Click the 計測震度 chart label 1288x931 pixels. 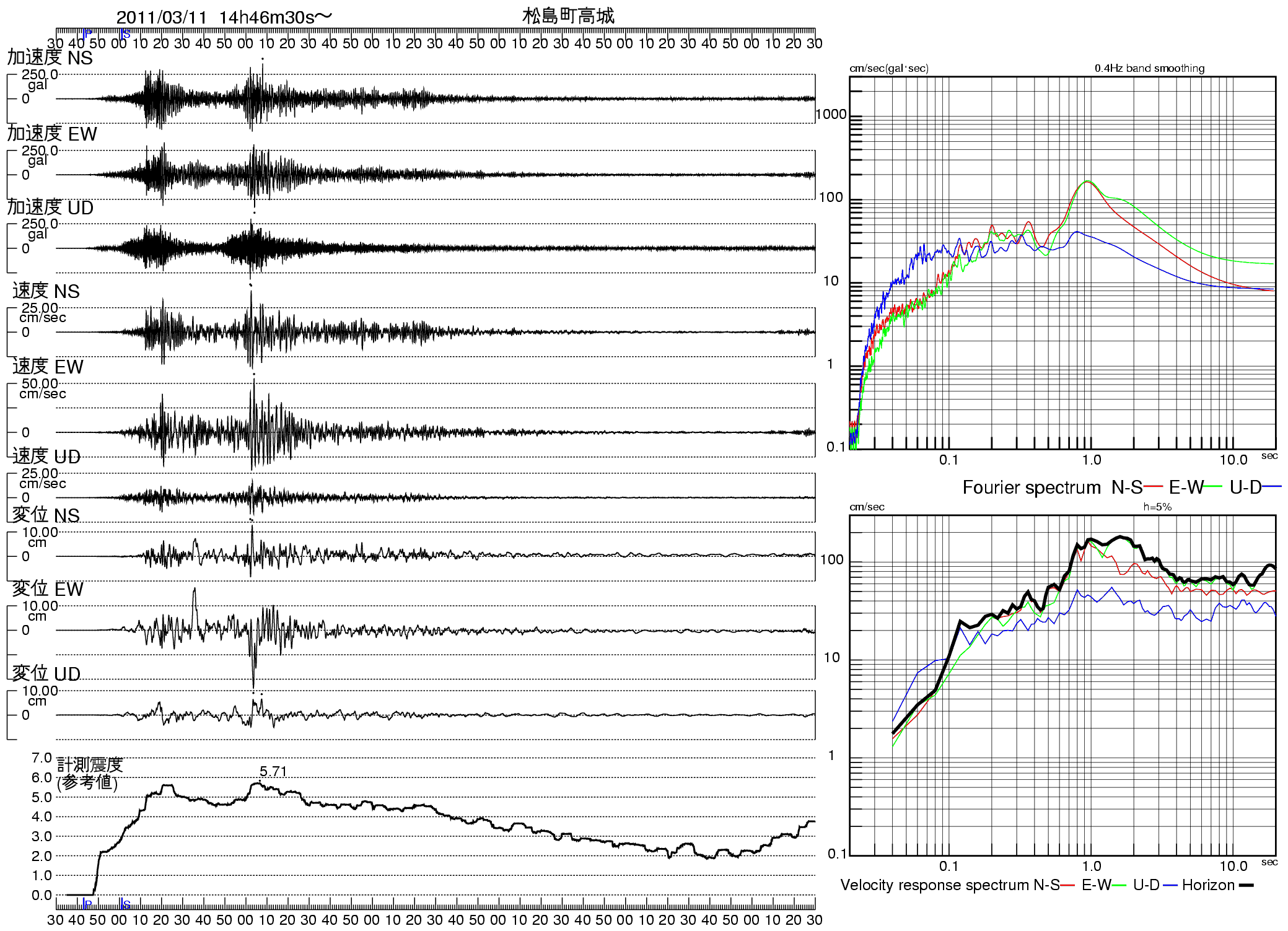[x=90, y=765]
